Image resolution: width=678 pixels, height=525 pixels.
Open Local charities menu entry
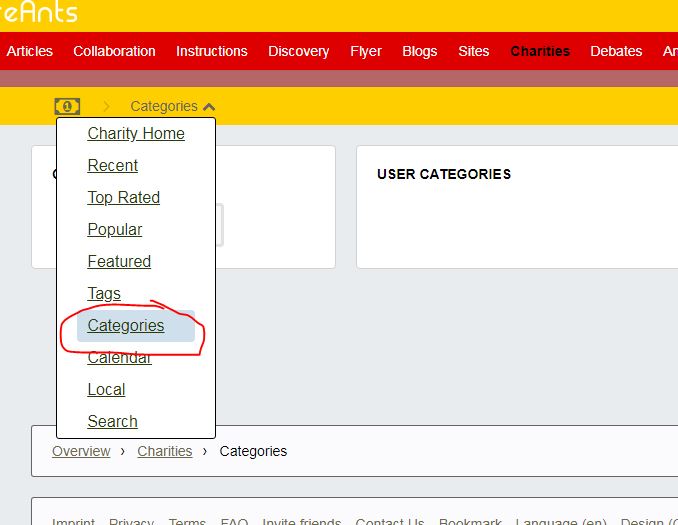click(x=106, y=390)
